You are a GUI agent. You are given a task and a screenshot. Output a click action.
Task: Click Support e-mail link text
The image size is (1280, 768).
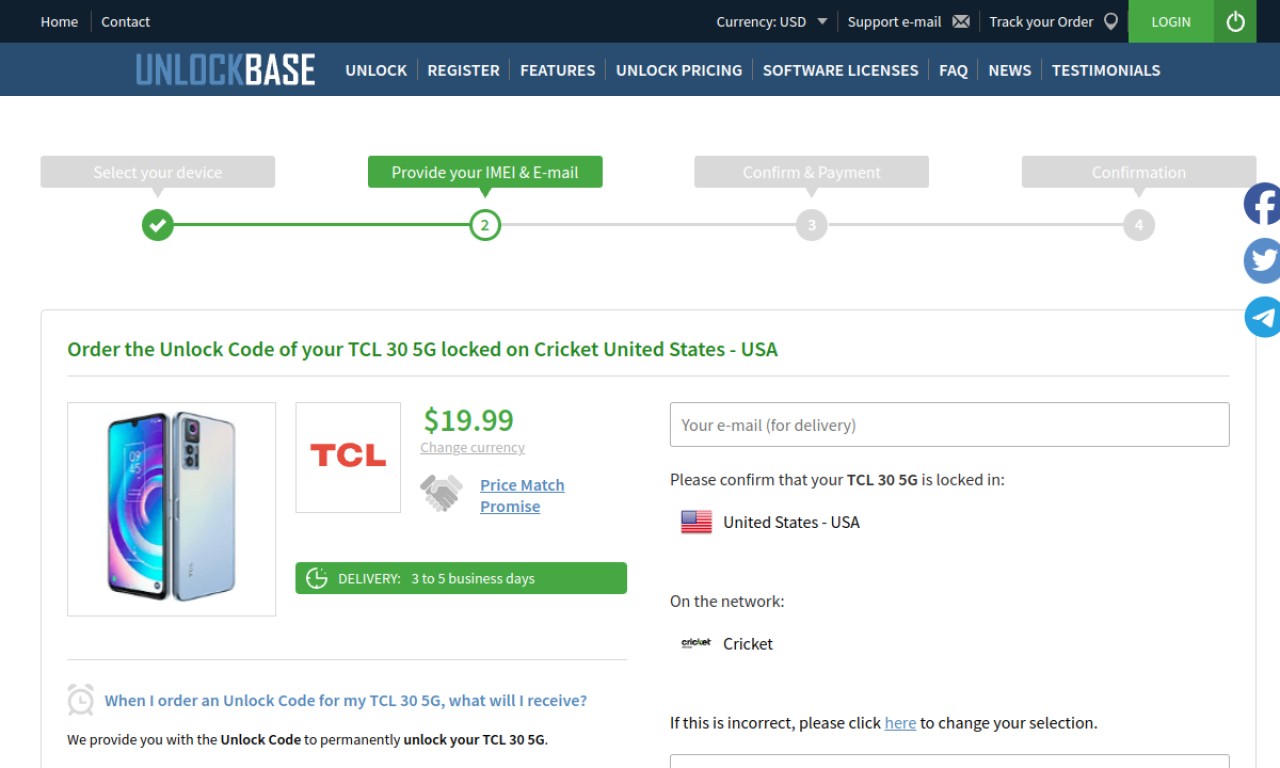coord(894,21)
